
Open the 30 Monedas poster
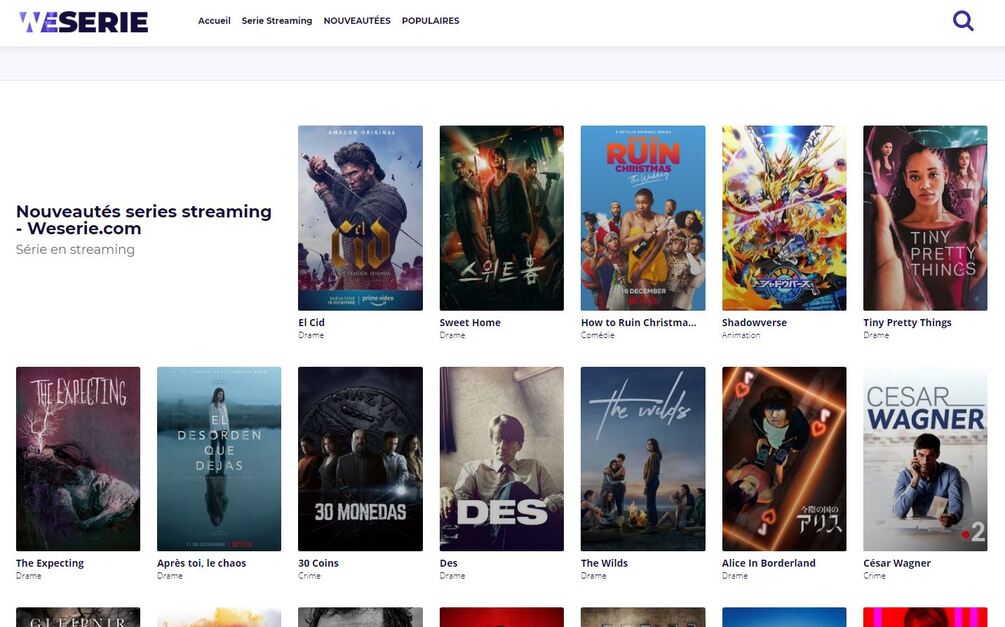pyautogui.click(x=360, y=459)
